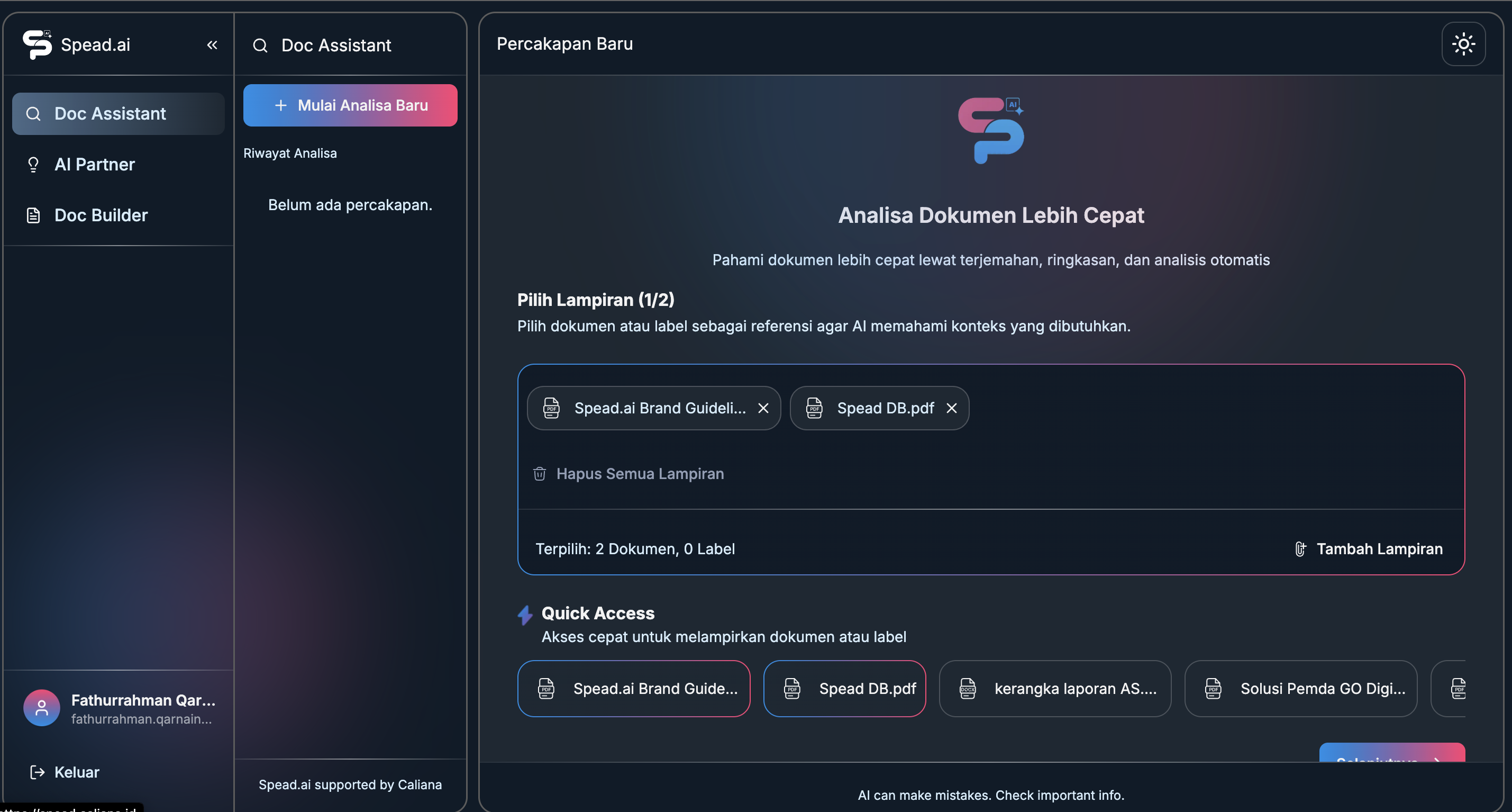1512x812 pixels.
Task: Remove the Spead DB.pdf attachment
Action: click(951, 408)
